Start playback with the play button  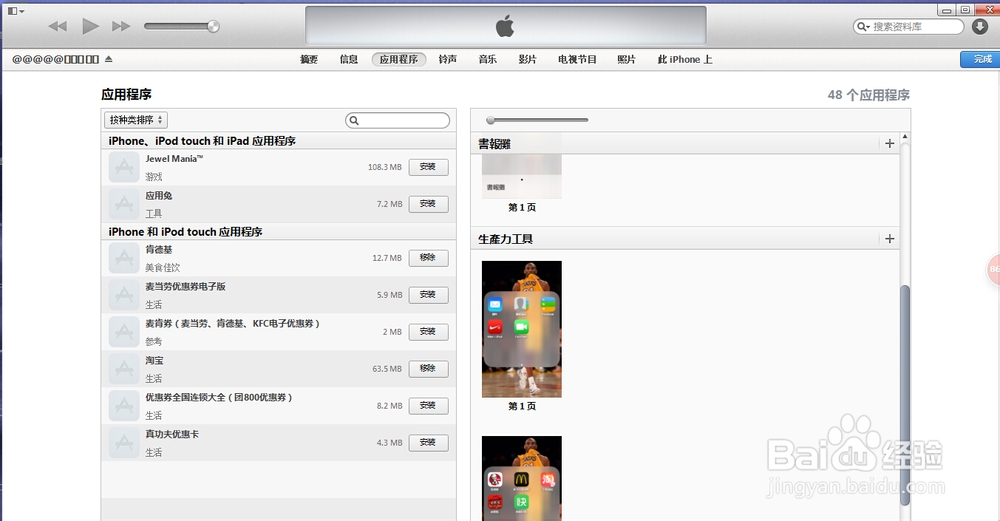91,26
